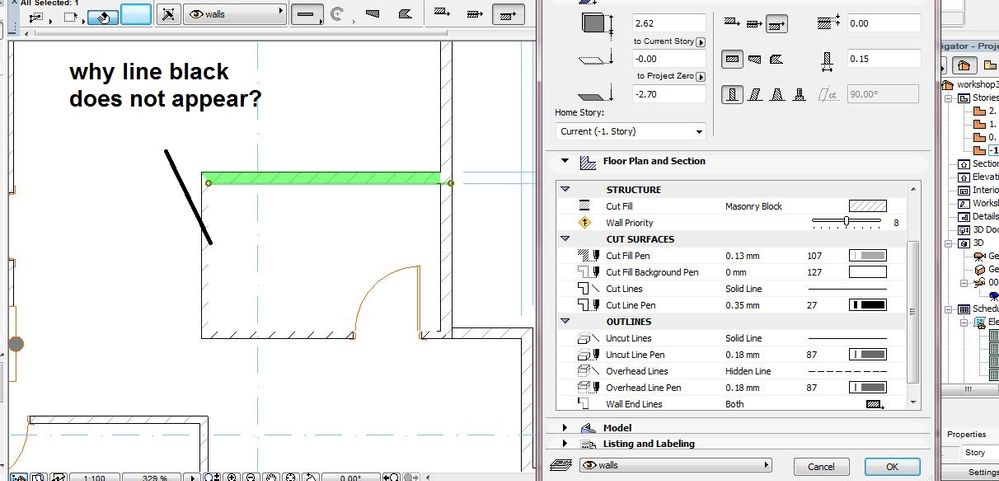
Task: Edit reference line offset field showing 0.00
Action: click(884, 24)
